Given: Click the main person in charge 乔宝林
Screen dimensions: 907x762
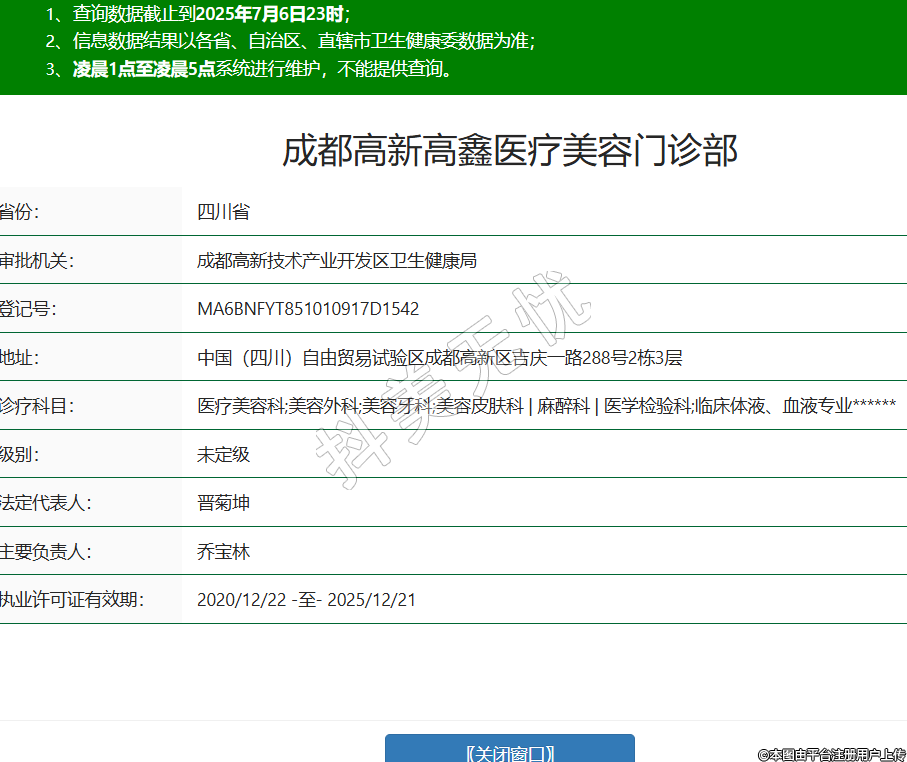Looking at the screenshot, I should [223, 551].
